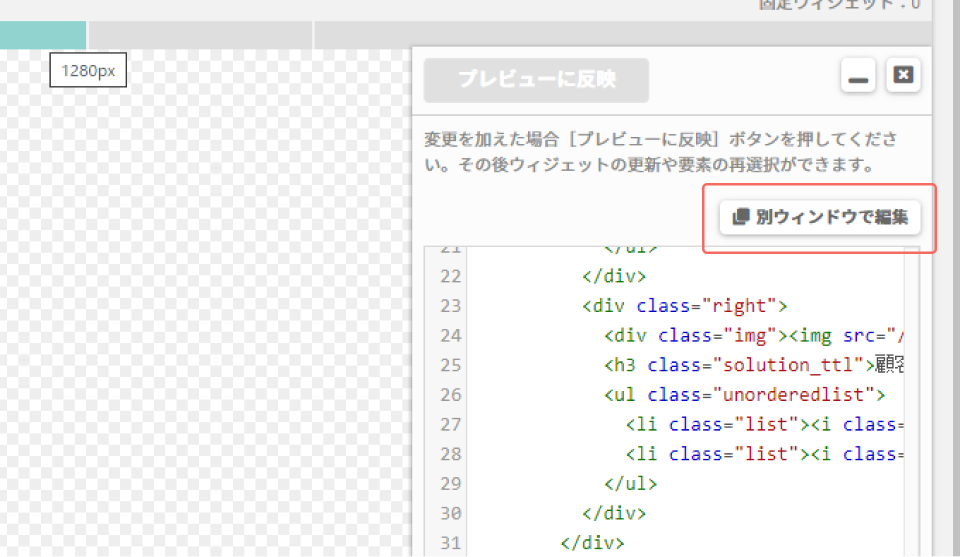This screenshot has height=557, width=960.
Task: Click the プレビューに反映 button
Action: pos(536,80)
